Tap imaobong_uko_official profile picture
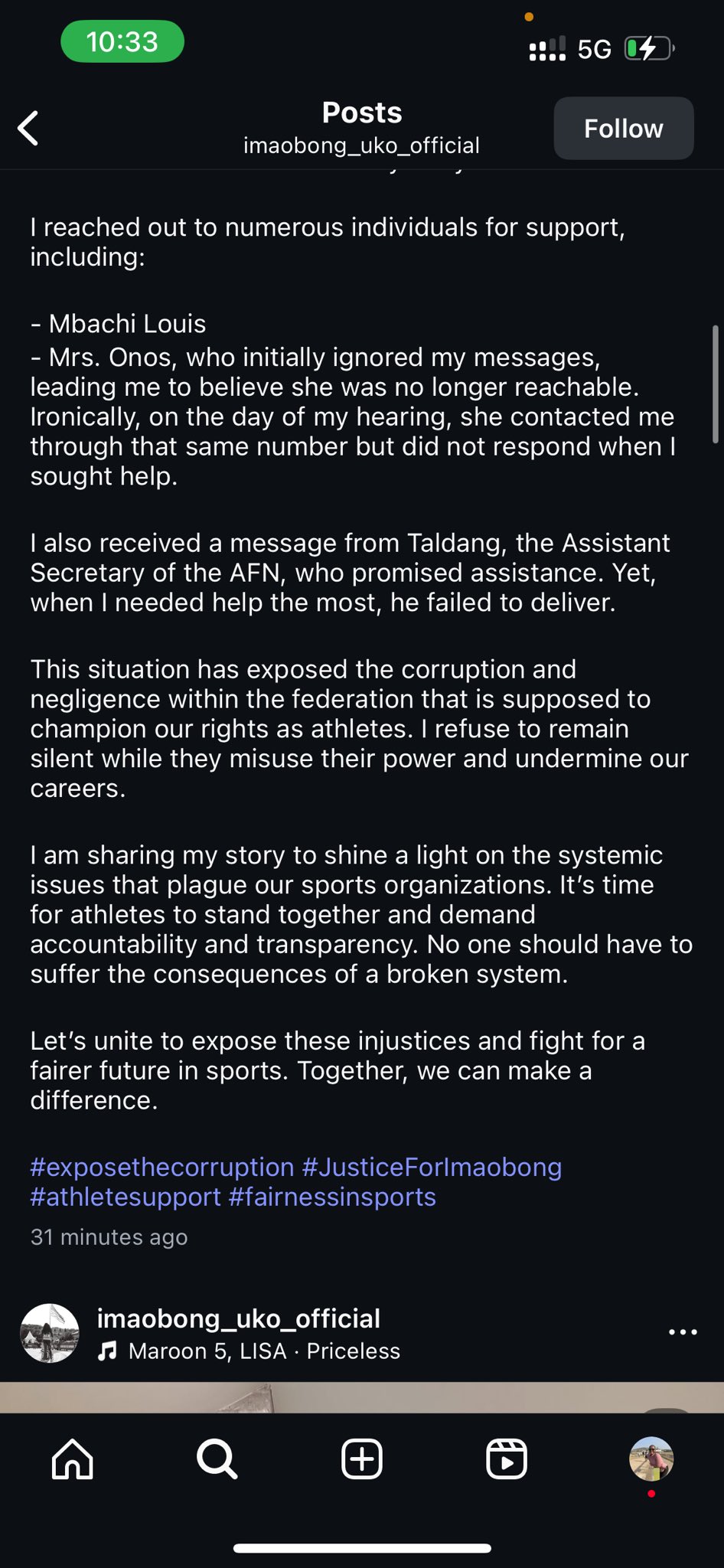724x1568 pixels. point(50,1333)
